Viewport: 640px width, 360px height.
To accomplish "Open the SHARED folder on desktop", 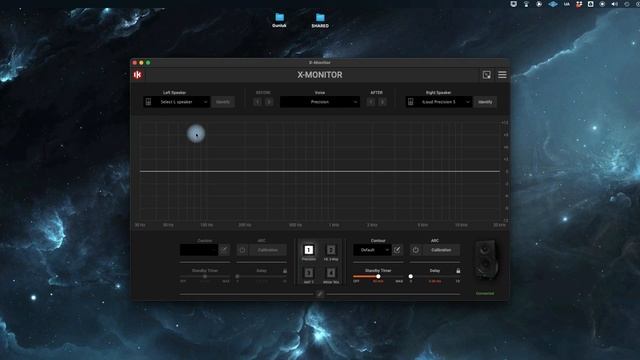I will (320, 20).
